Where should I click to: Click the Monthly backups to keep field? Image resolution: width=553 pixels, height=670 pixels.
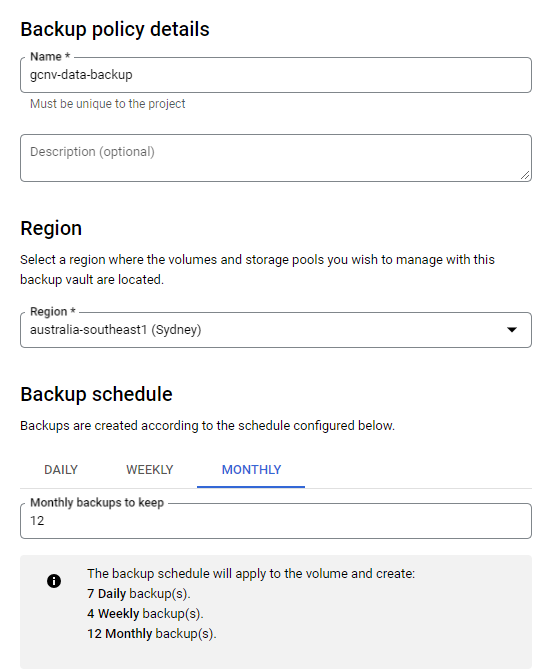pos(276,521)
